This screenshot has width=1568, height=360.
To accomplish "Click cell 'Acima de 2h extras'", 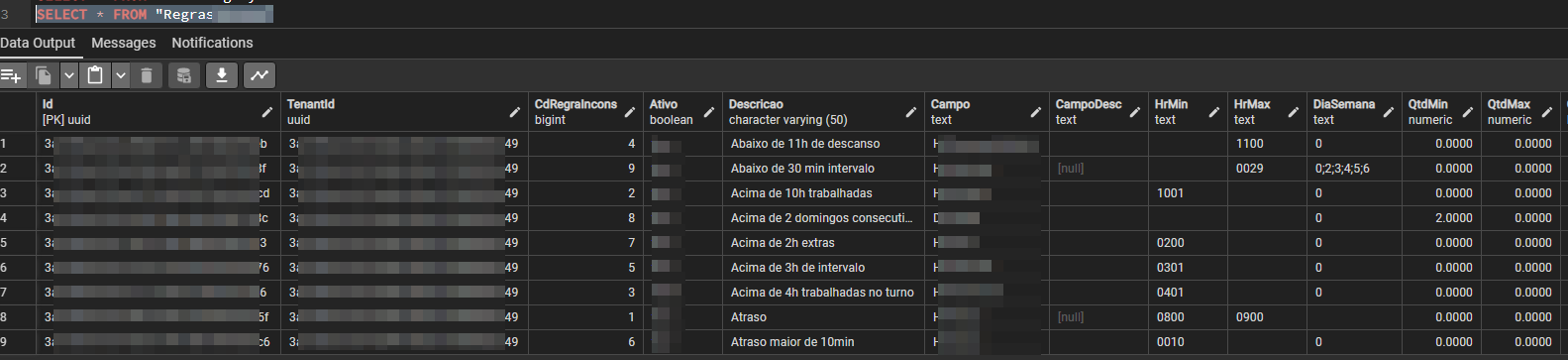I will [823, 243].
